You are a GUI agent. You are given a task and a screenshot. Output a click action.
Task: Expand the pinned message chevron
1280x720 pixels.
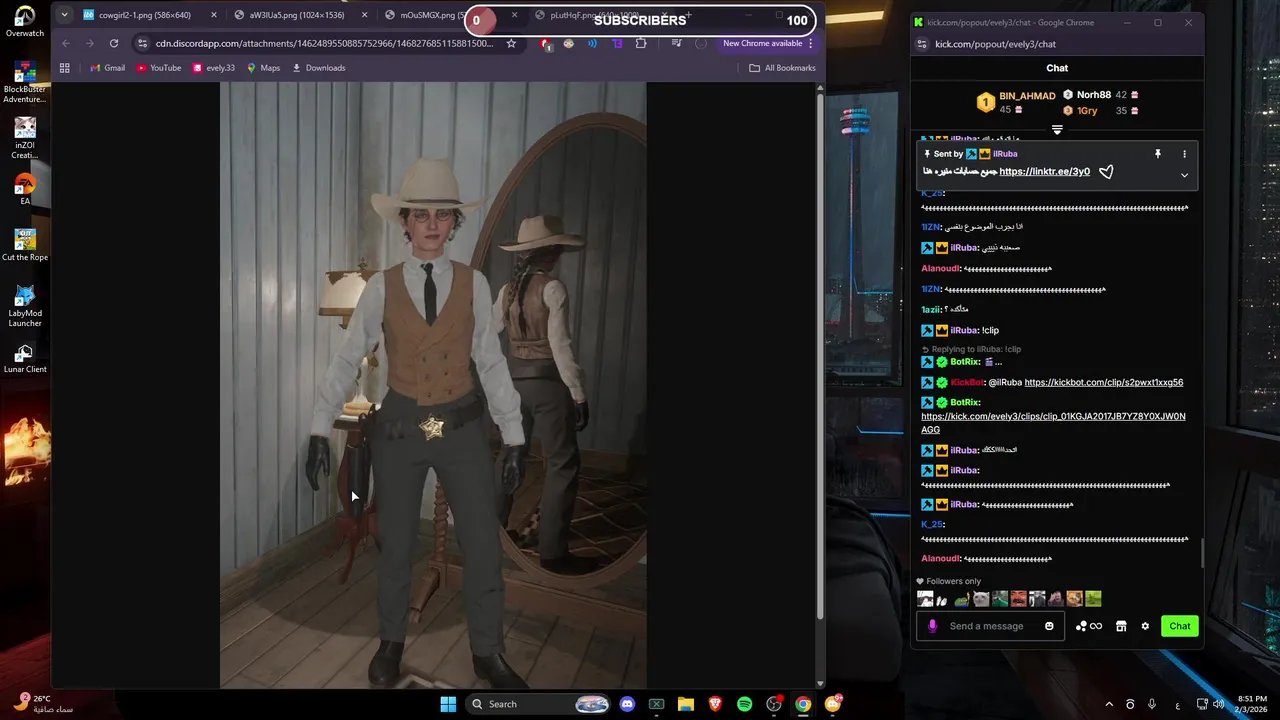pos(1184,175)
